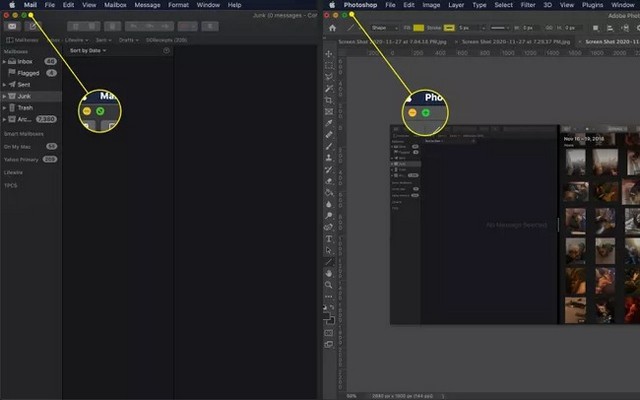The width and height of the screenshot is (640, 400).
Task: Select the Paint Bucket tool
Action: (x=329, y=192)
